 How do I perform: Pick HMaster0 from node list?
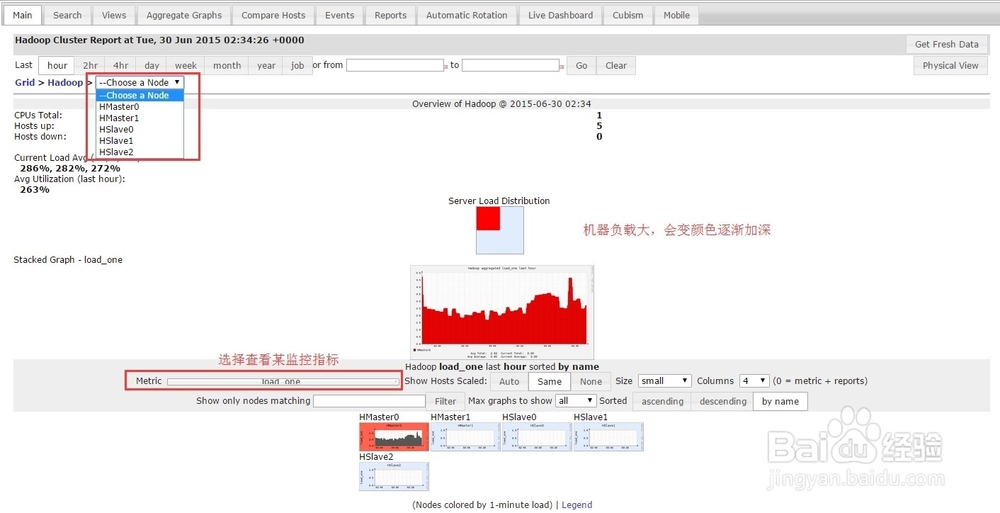(x=140, y=107)
